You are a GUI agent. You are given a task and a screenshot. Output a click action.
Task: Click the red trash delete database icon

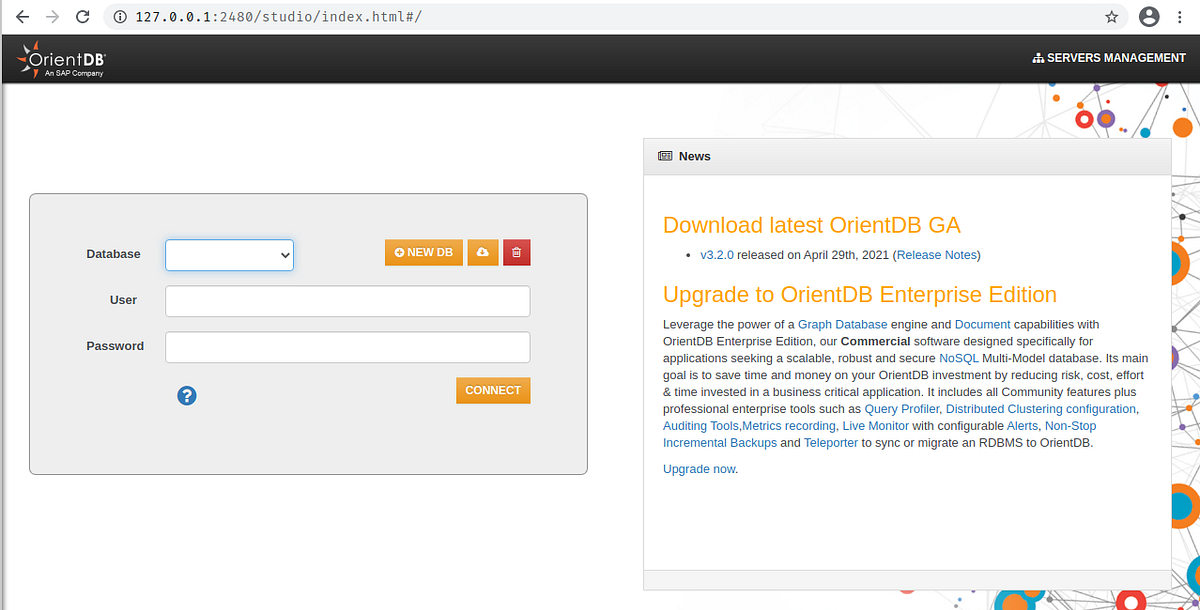pyautogui.click(x=516, y=253)
